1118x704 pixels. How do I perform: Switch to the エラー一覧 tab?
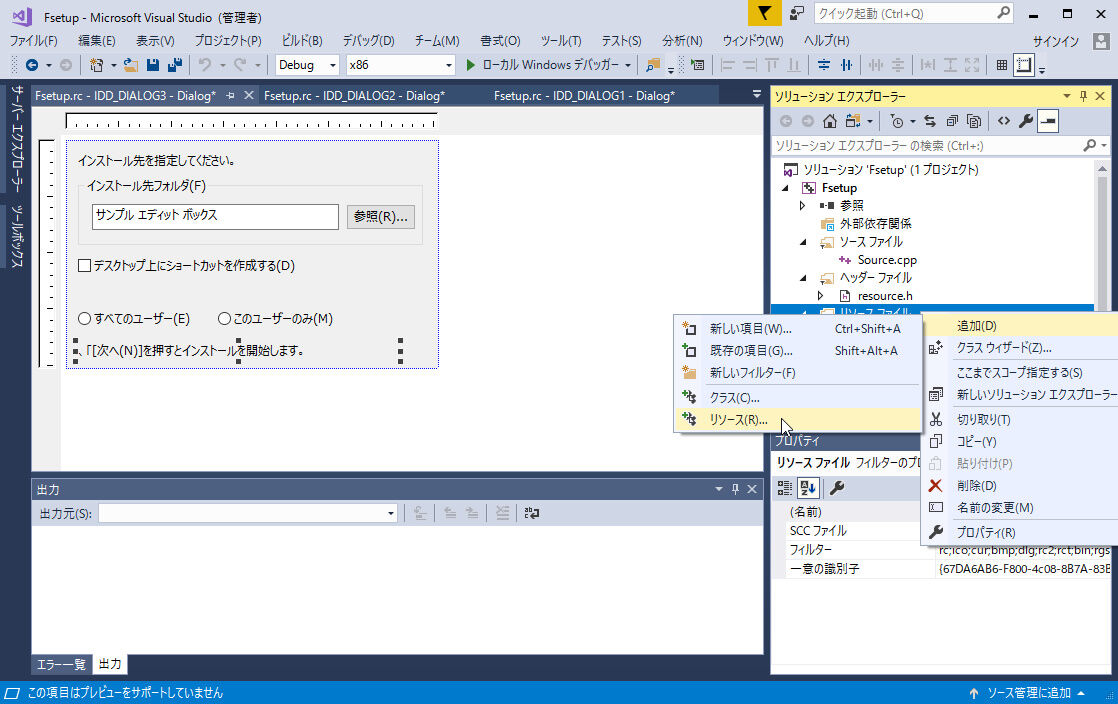tap(61, 664)
